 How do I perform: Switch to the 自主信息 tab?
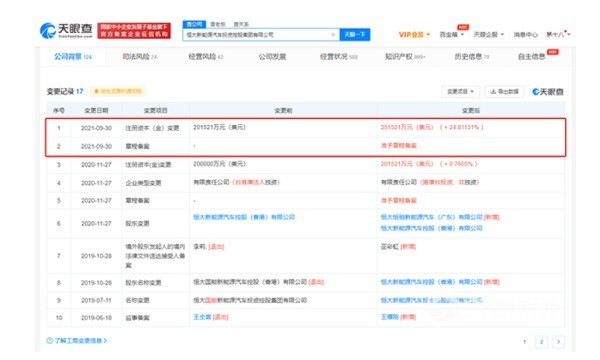(x=532, y=57)
